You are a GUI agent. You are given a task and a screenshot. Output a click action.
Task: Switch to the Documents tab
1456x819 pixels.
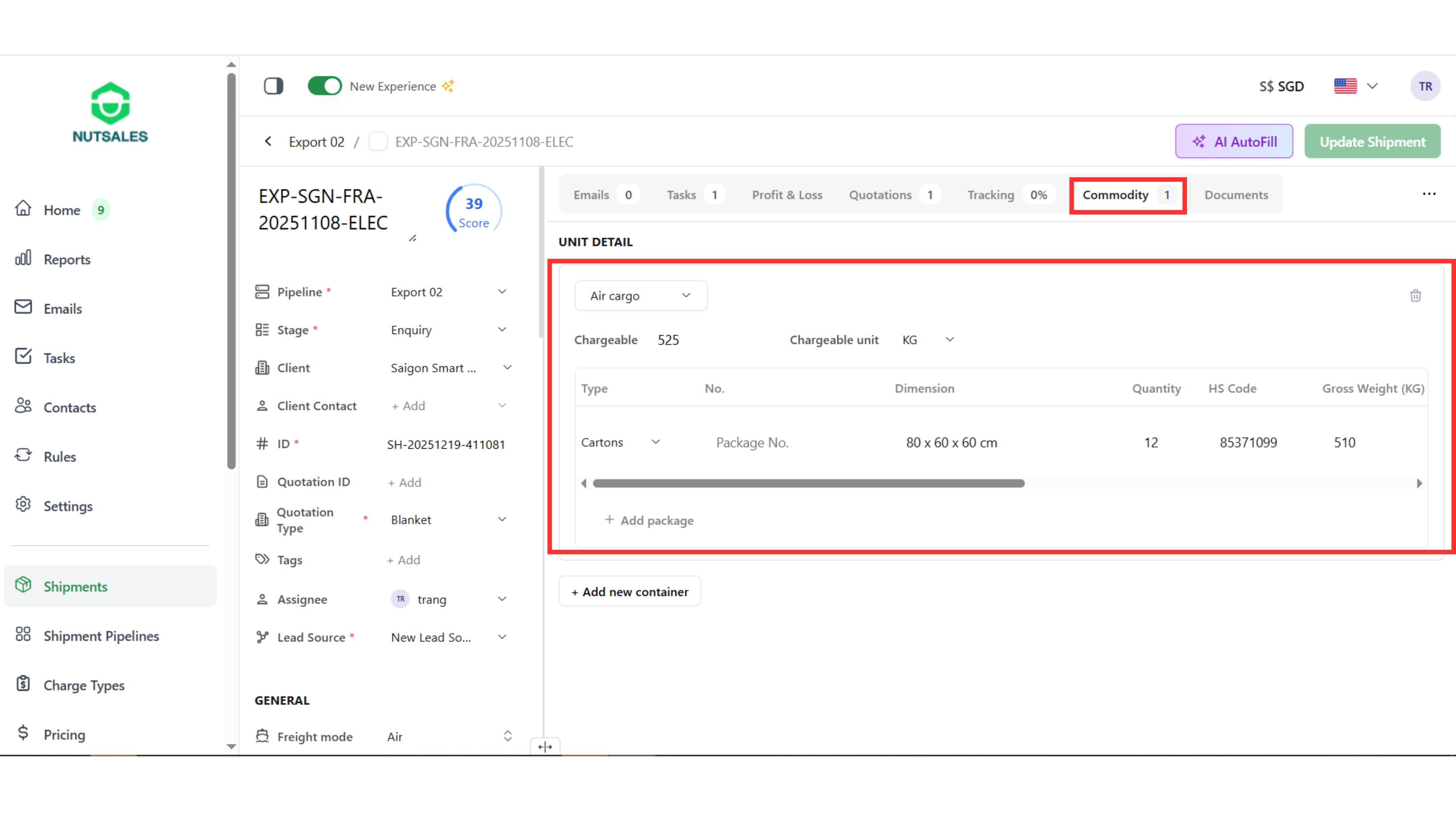(x=1236, y=195)
